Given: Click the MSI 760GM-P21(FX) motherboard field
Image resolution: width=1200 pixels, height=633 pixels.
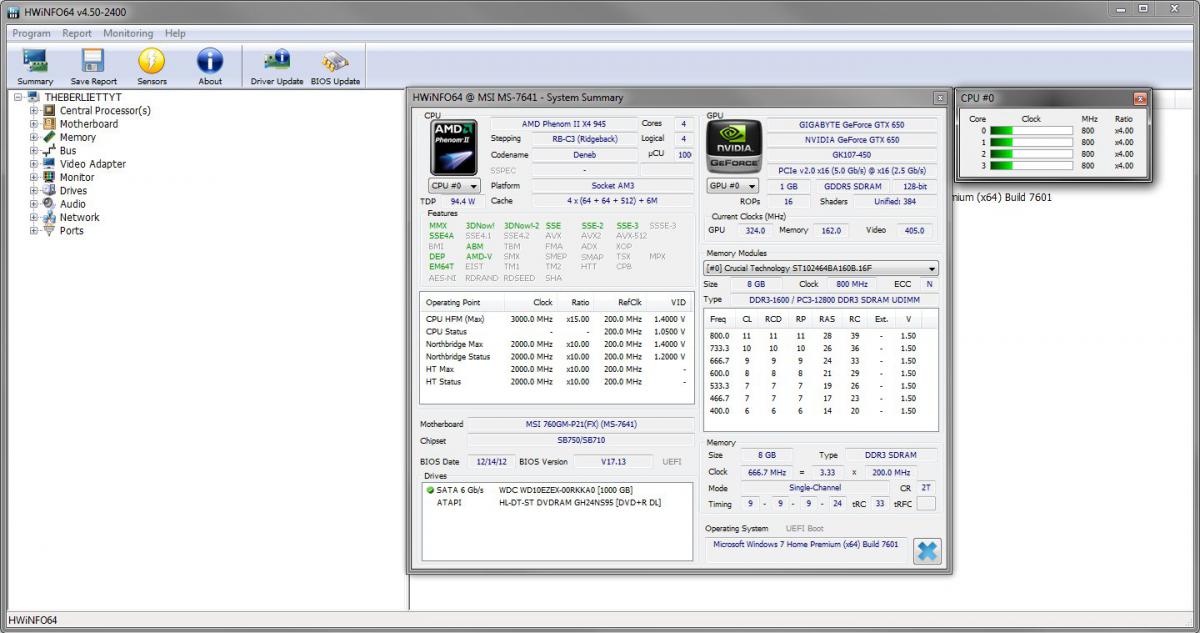Looking at the screenshot, I should [581, 424].
